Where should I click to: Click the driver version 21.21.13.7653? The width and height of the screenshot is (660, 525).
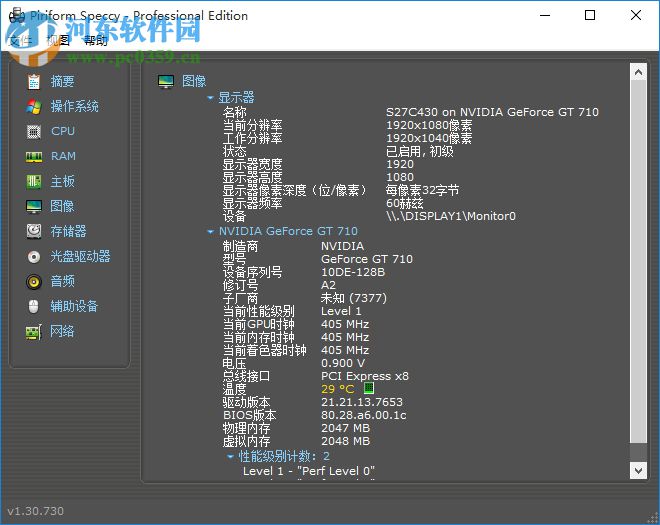click(x=362, y=402)
